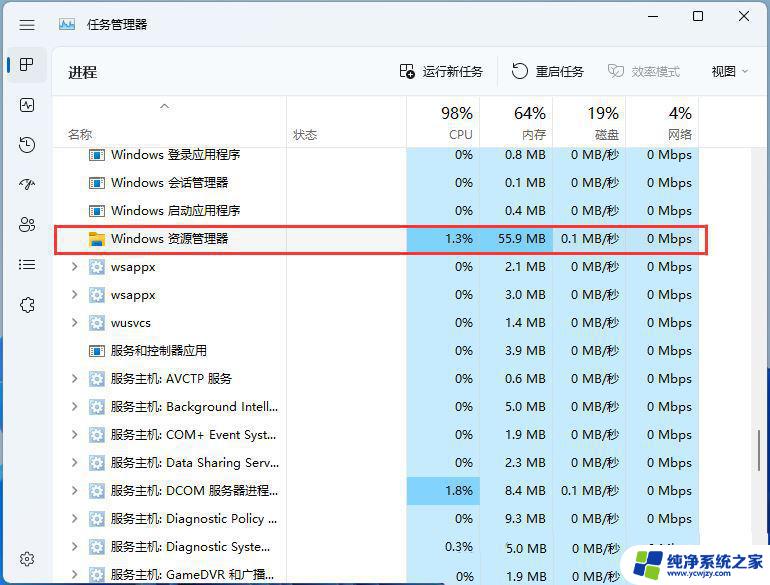Screen dimensions: 770x585
Task: Open the Services page in sidebar
Action: point(27,305)
